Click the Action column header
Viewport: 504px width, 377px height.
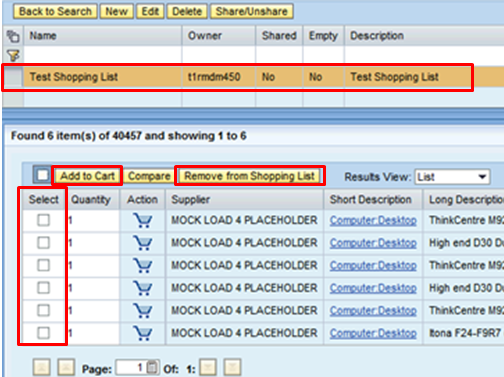142,200
